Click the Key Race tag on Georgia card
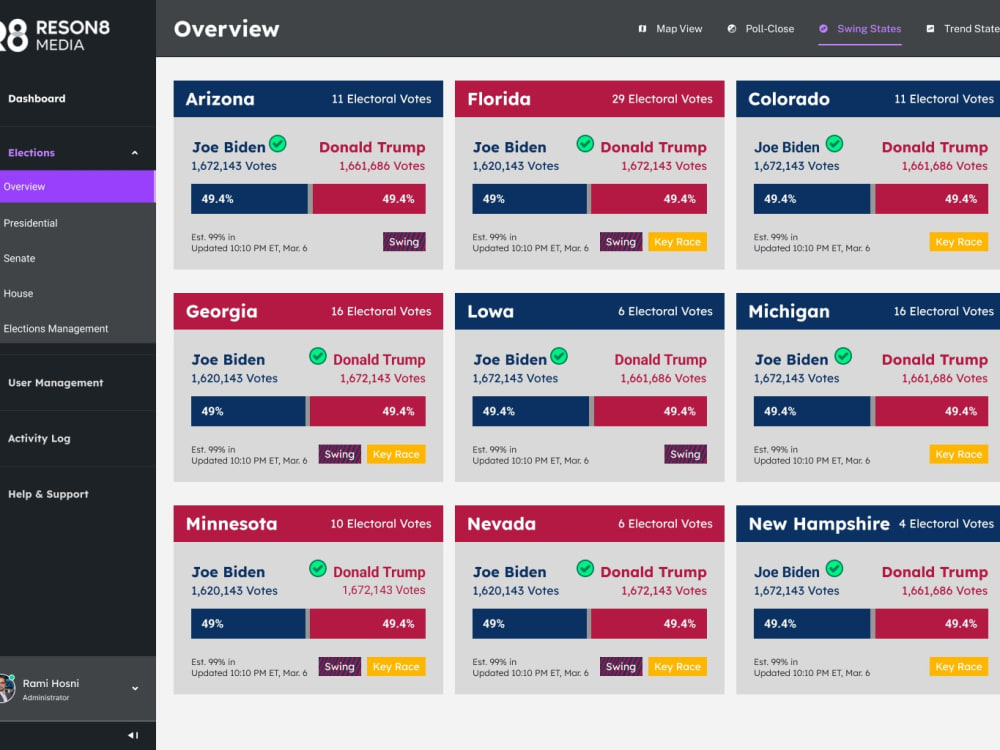 (396, 454)
